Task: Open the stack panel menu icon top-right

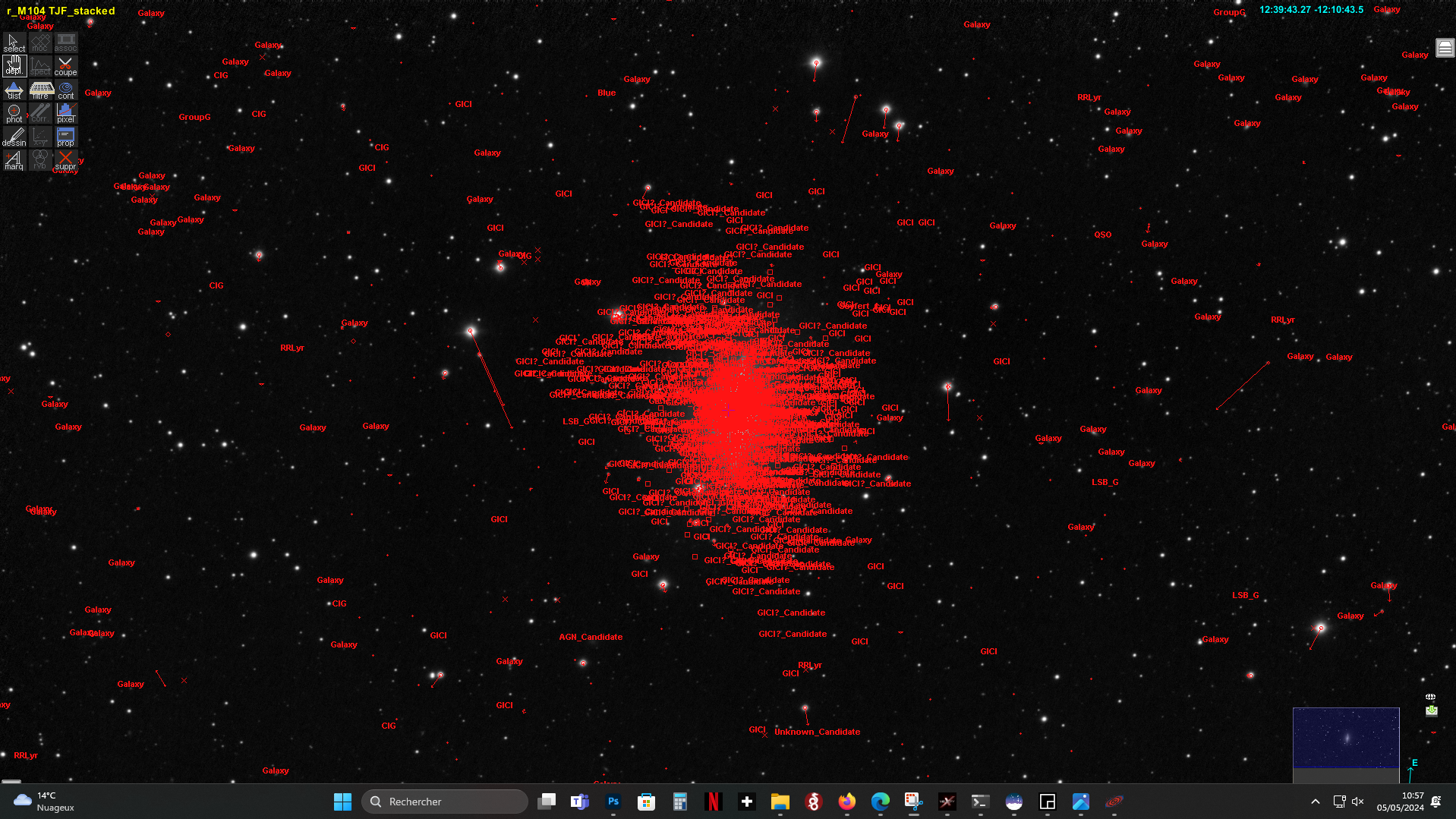Action: click(1445, 49)
